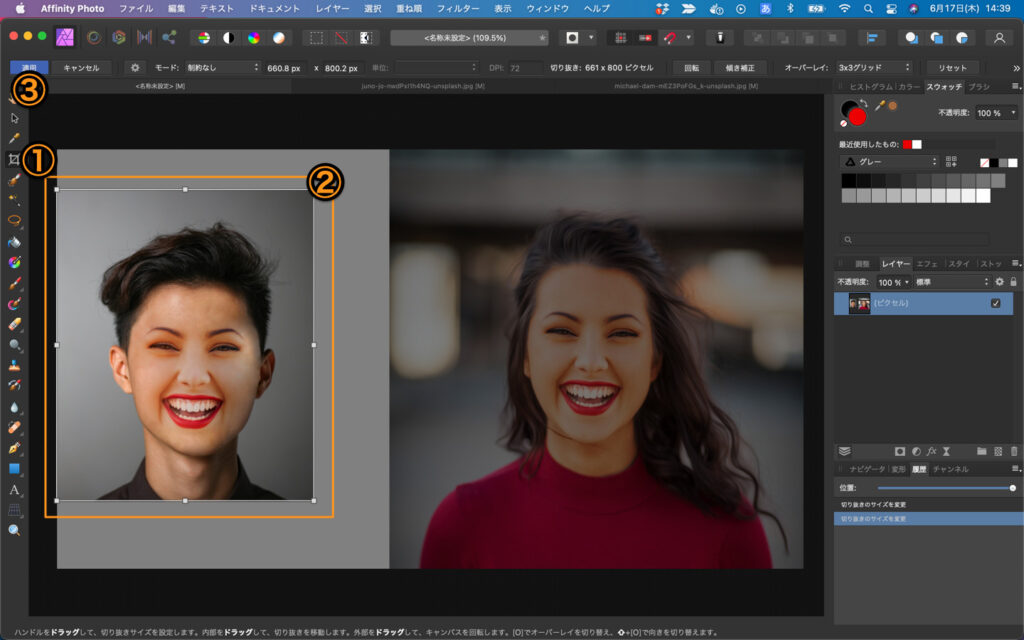Open the crop mode dropdown (制約なし)
This screenshot has width=1024, height=640.
tap(221, 68)
